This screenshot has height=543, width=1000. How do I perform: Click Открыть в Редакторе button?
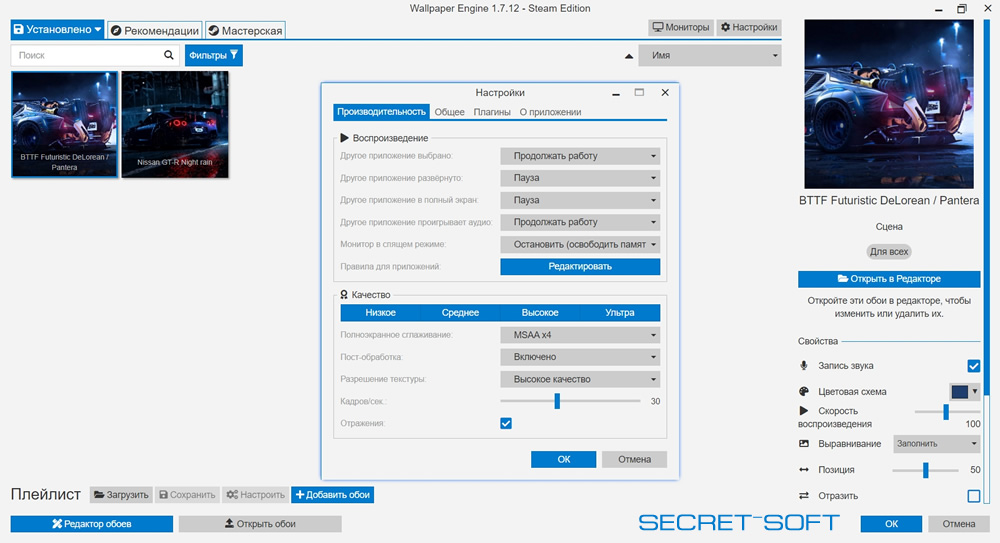pyautogui.click(x=889, y=279)
